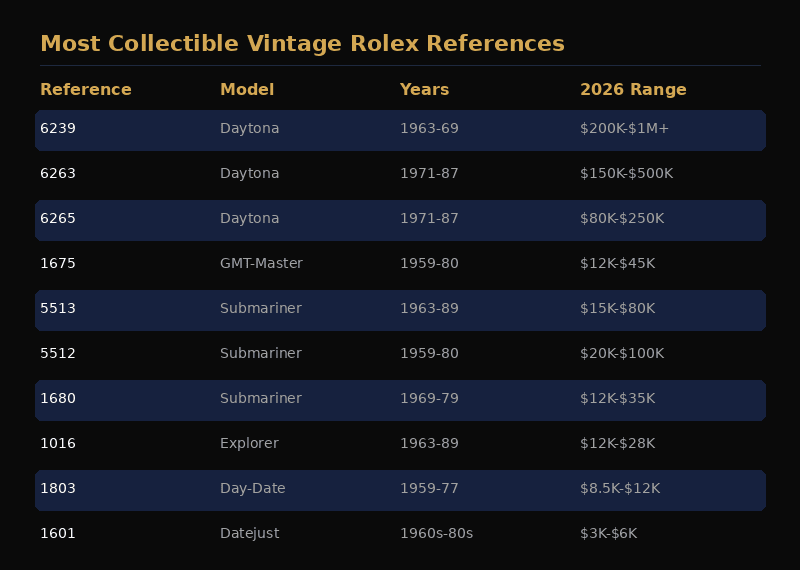Click the 1959-77 years cell
The image size is (800, 570).
(429, 488)
